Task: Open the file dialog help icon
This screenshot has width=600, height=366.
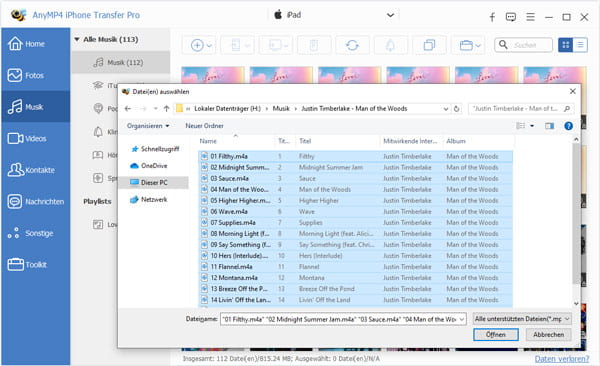Action: 569,126
